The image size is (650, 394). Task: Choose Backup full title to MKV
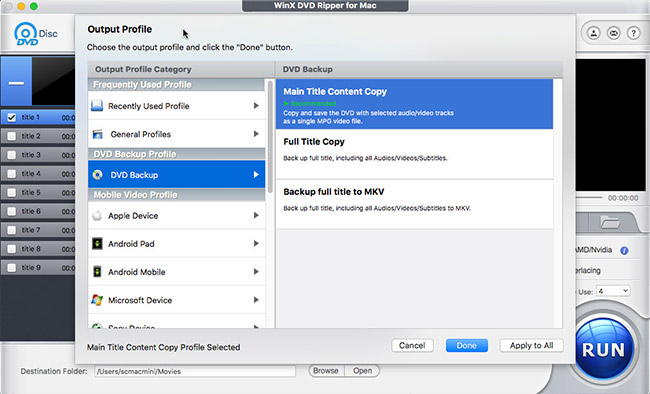coord(415,204)
